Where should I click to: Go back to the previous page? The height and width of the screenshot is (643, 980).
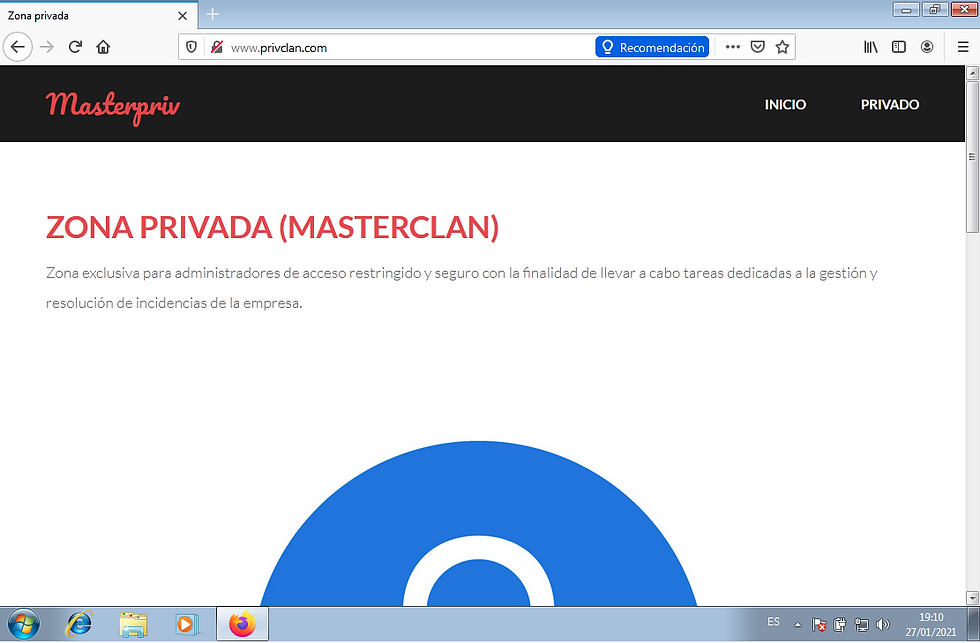pyautogui.click(x=18, y=47)
